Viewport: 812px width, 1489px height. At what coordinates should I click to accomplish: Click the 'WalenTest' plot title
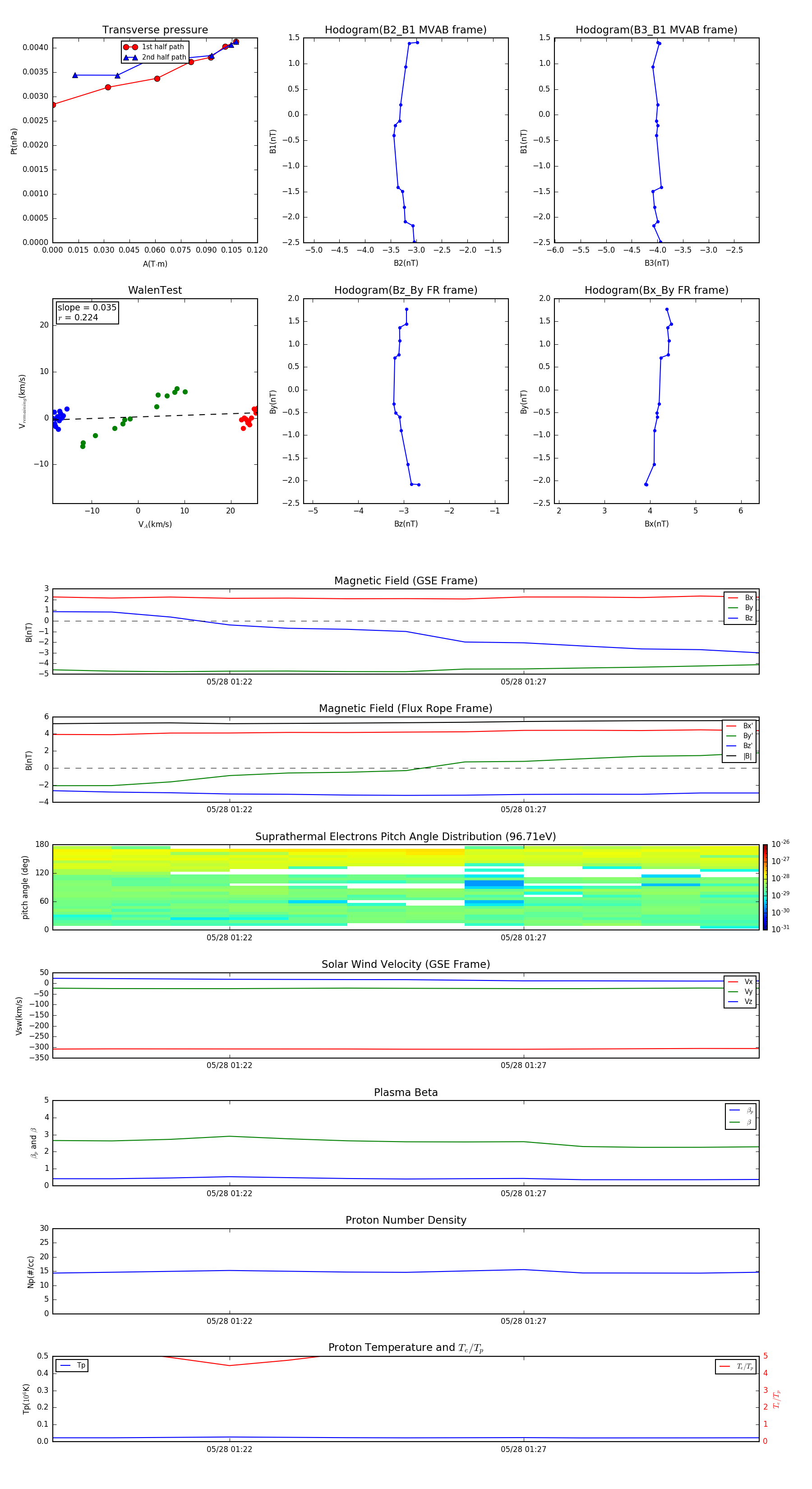click(155, 290)
